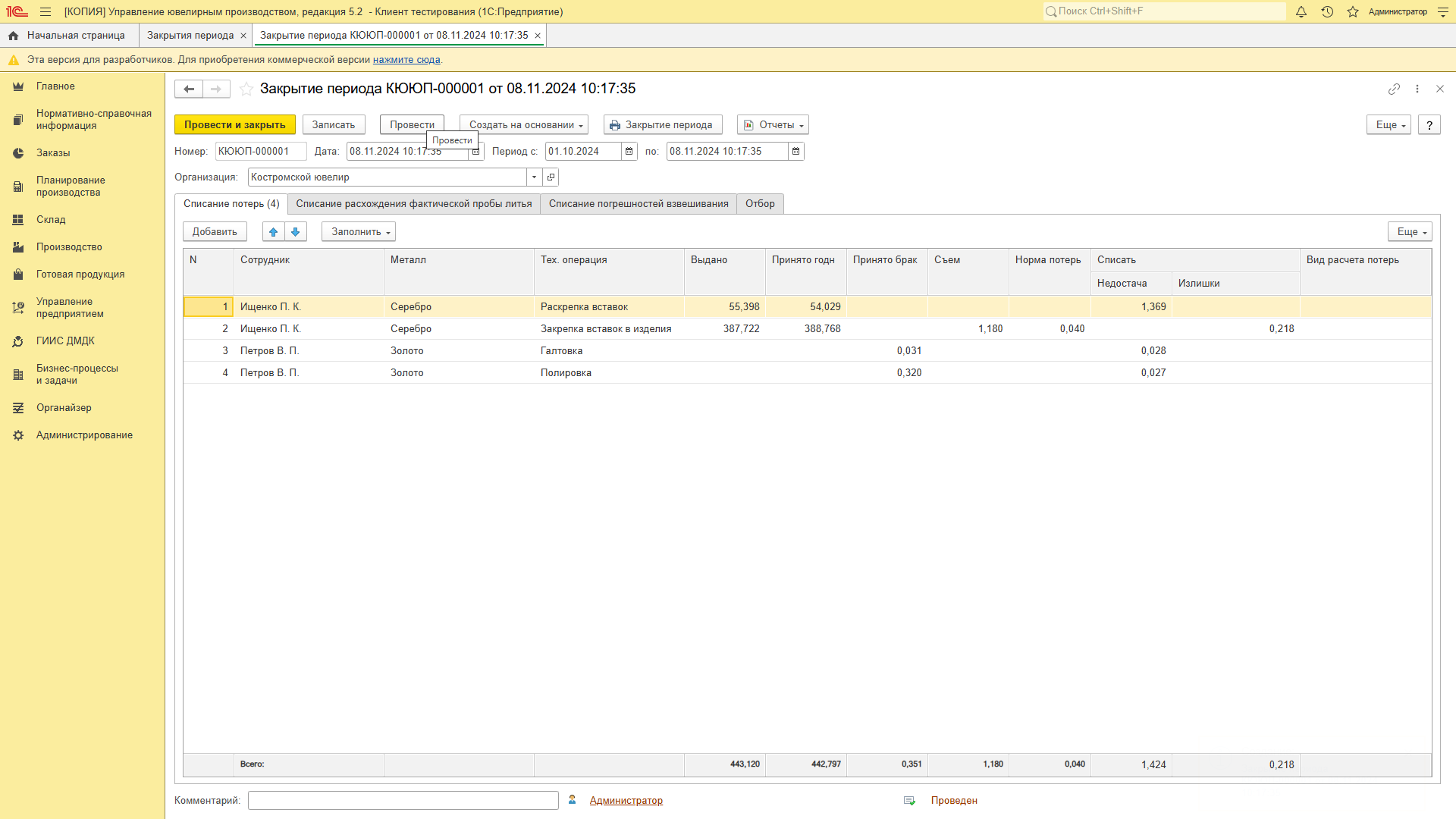Open table Еще menu above grid
Image resolution: width=1456 pixels, height=819 pixels.
(x=1410, y=232)
